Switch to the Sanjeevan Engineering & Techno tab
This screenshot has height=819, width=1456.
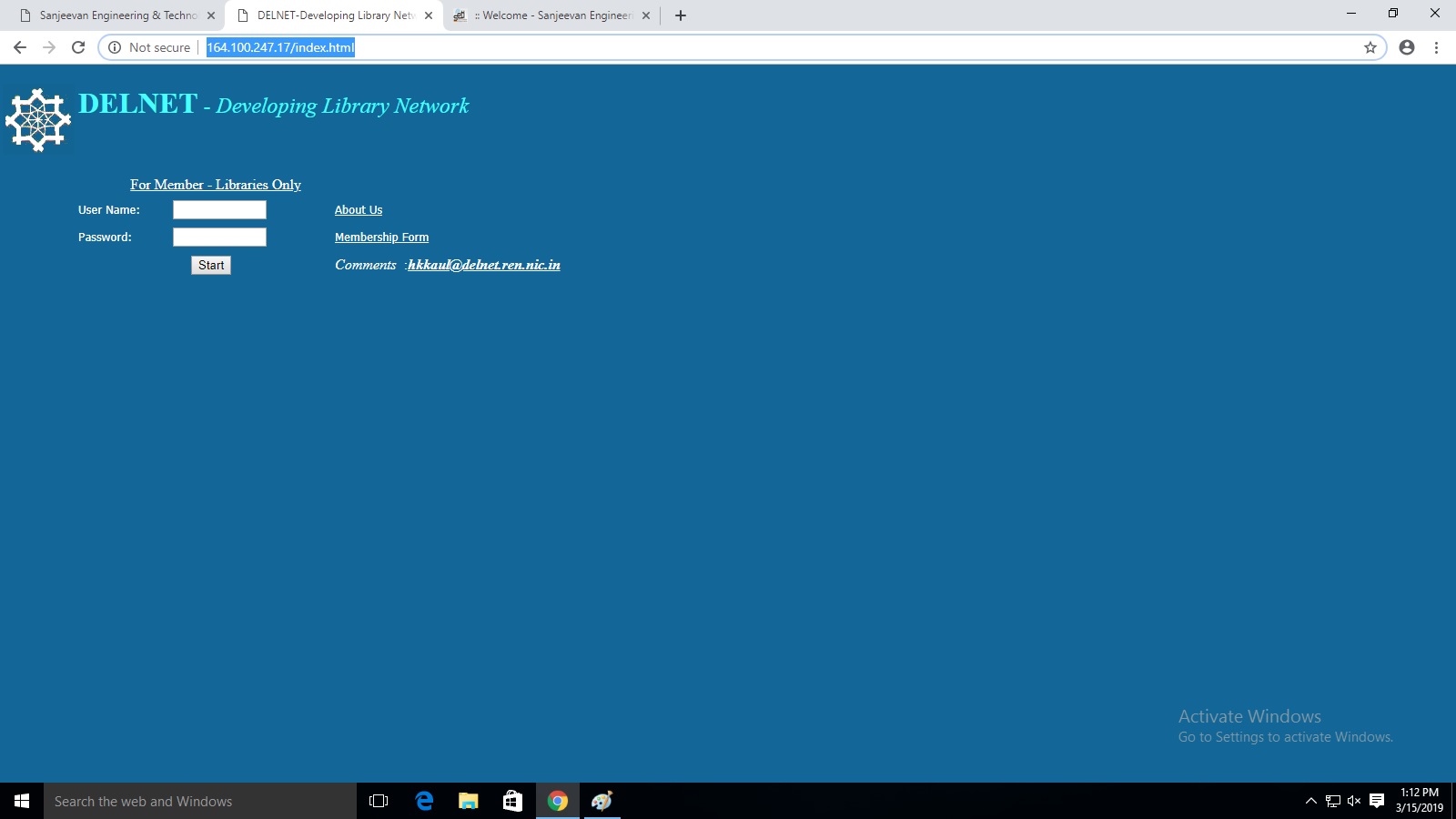pyautogui.click(x=116, y=15)
